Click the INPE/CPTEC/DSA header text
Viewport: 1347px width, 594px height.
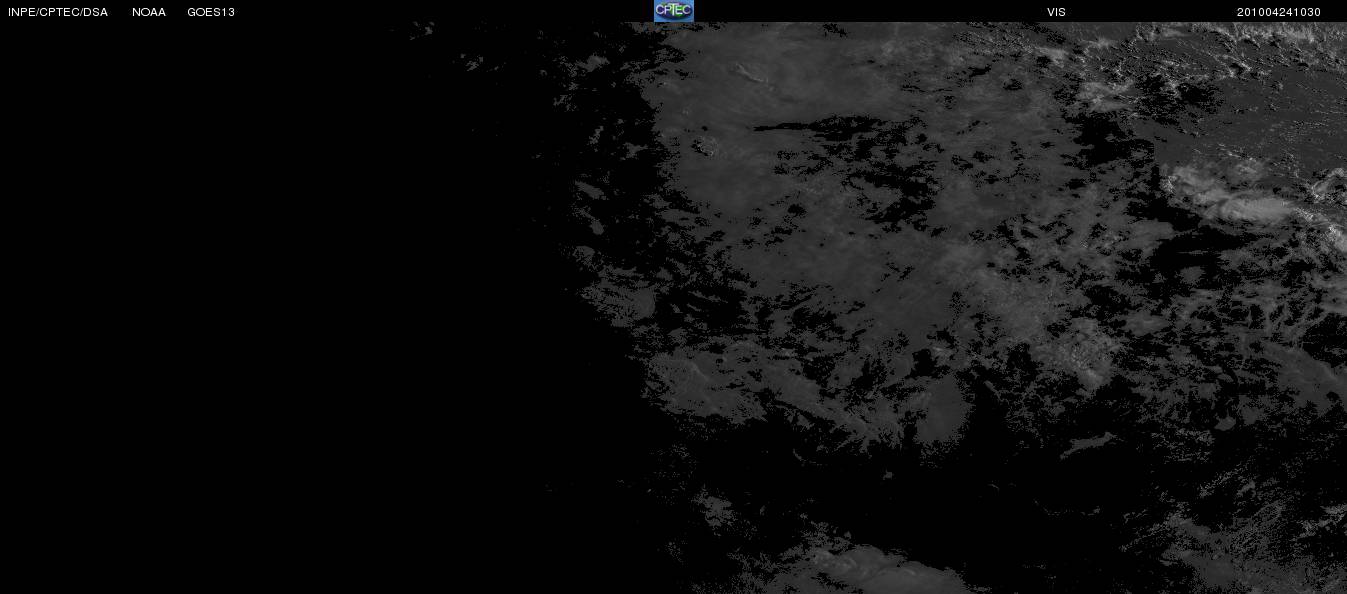point(58,12)
